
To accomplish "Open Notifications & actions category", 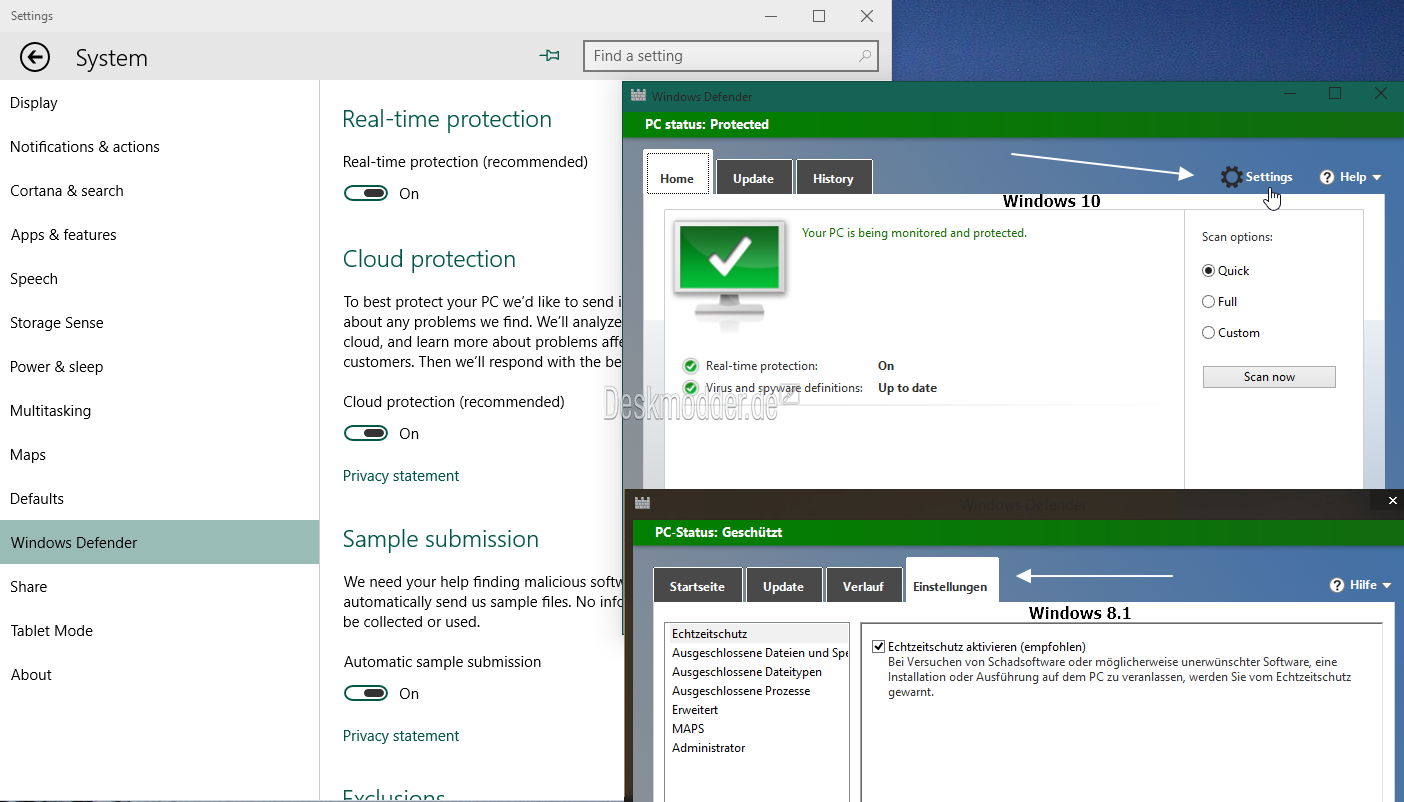I will [x=159, y=147].
